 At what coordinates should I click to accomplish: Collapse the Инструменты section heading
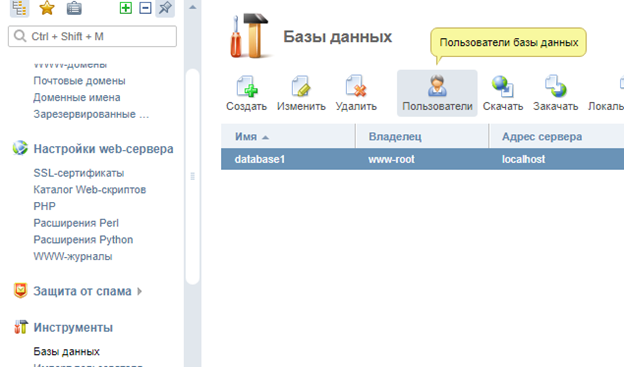pyautogui.click(x=73, y=328)
